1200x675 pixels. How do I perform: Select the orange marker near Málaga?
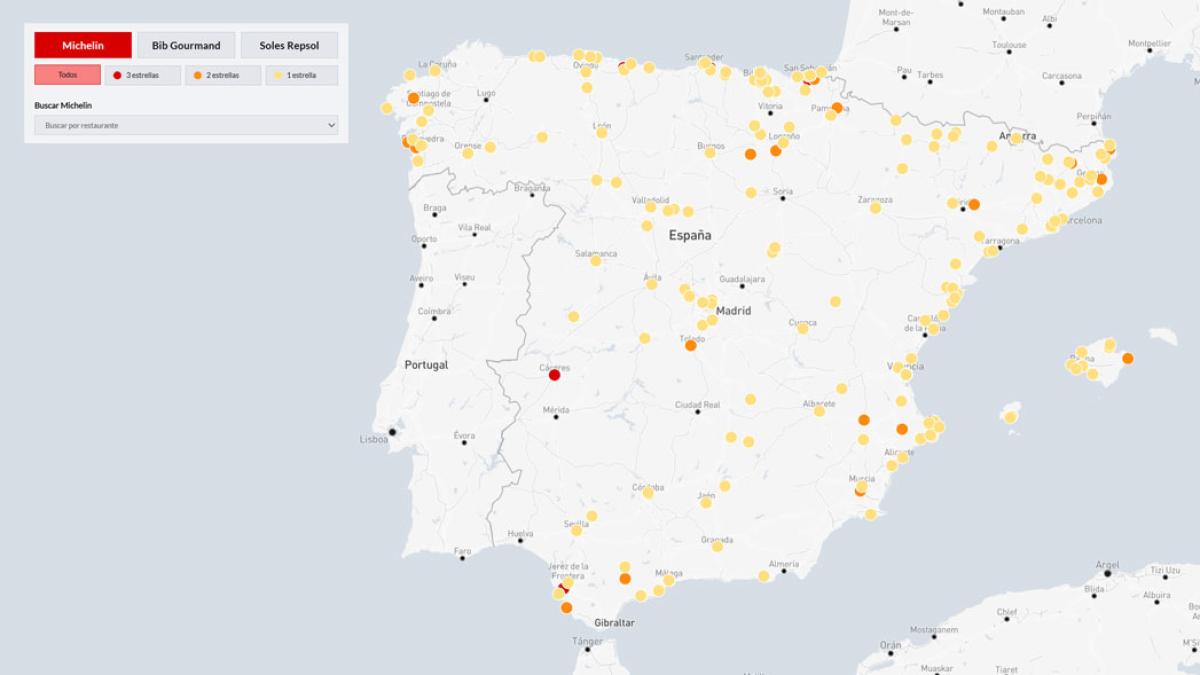click(625, 578)
